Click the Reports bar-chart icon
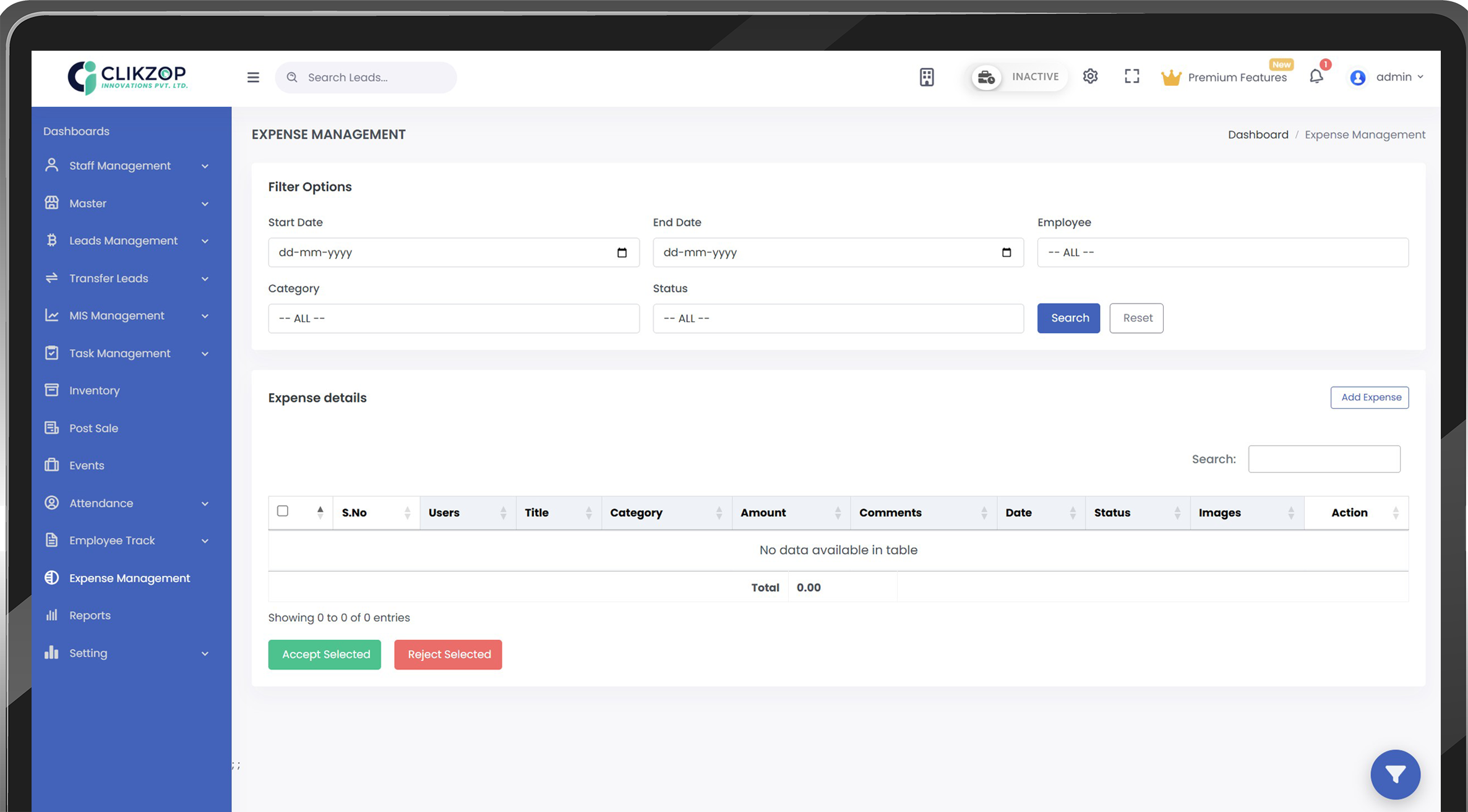 pyautogui.click(x=52, y=615)
